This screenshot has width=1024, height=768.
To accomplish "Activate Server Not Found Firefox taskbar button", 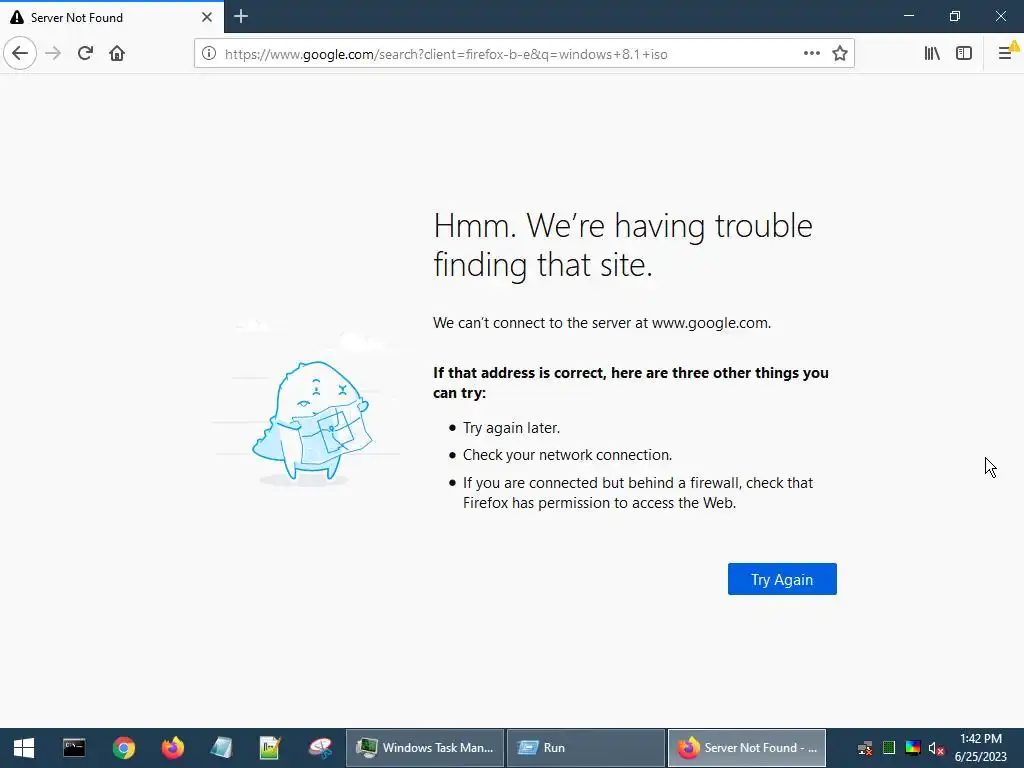I will pos(746,748).
